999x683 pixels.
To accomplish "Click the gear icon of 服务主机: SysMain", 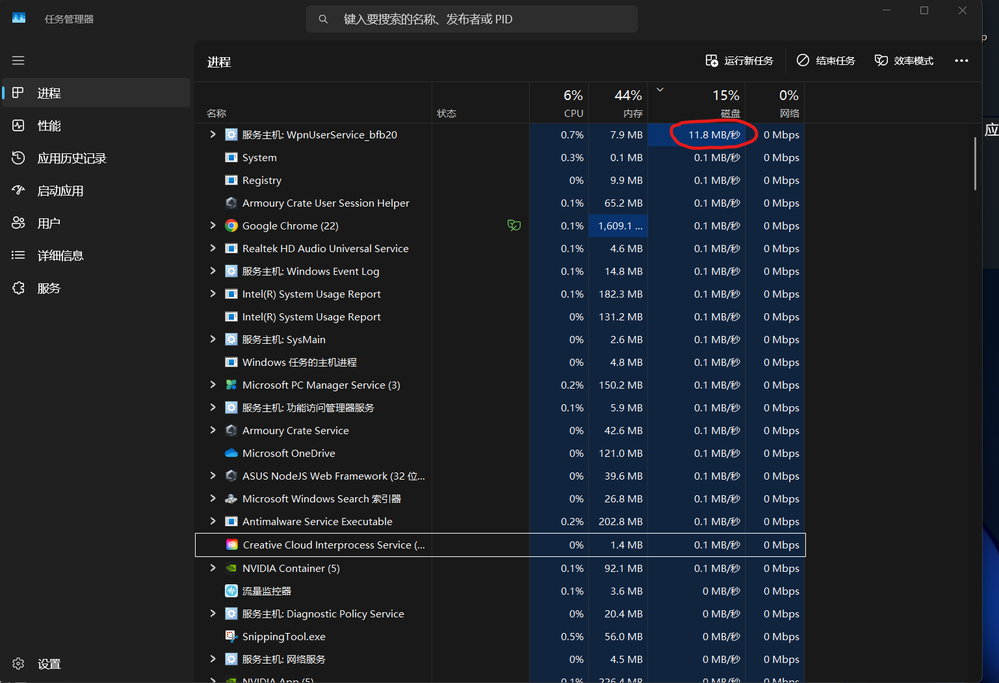I will pyautogui.click(x=231, y=339).
